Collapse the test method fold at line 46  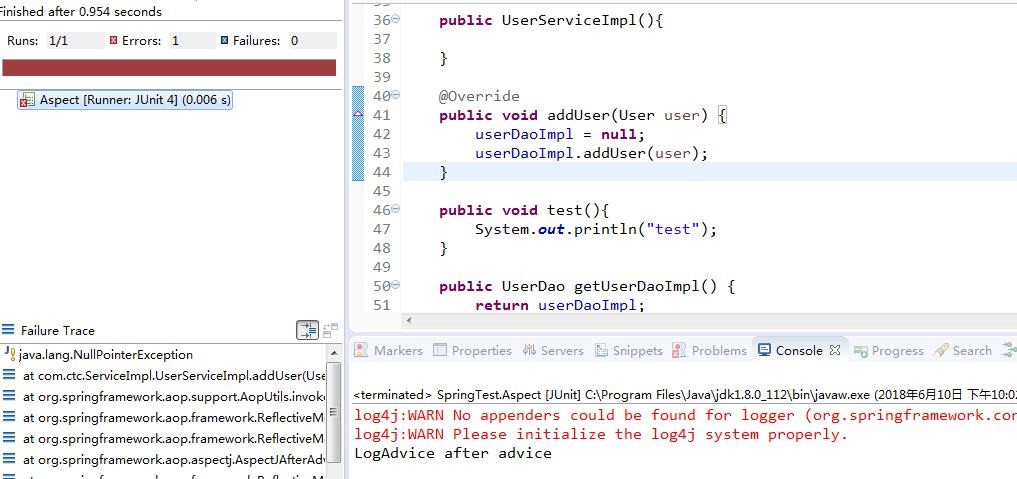point(396,209)
